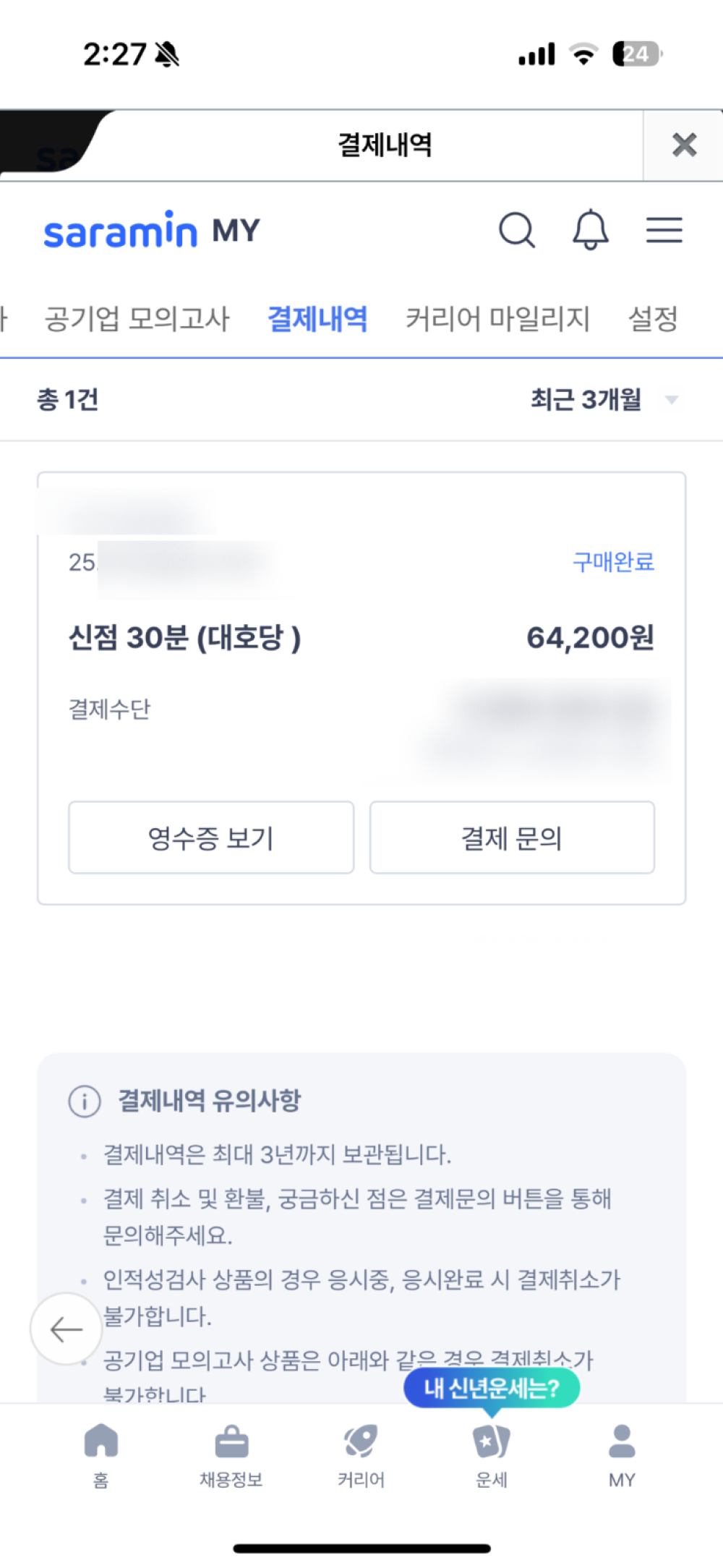Click 영수증 보기 button

(x=211, y=838)
